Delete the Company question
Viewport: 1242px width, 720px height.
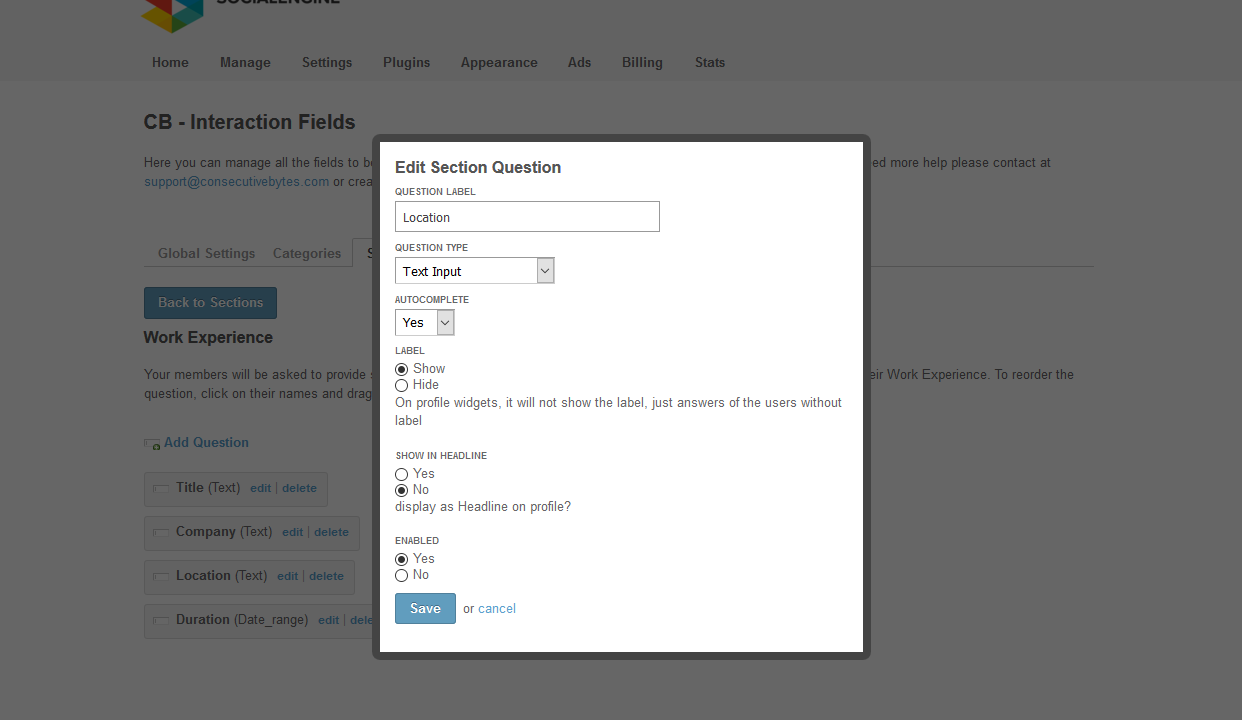click(x=331, y=532)
